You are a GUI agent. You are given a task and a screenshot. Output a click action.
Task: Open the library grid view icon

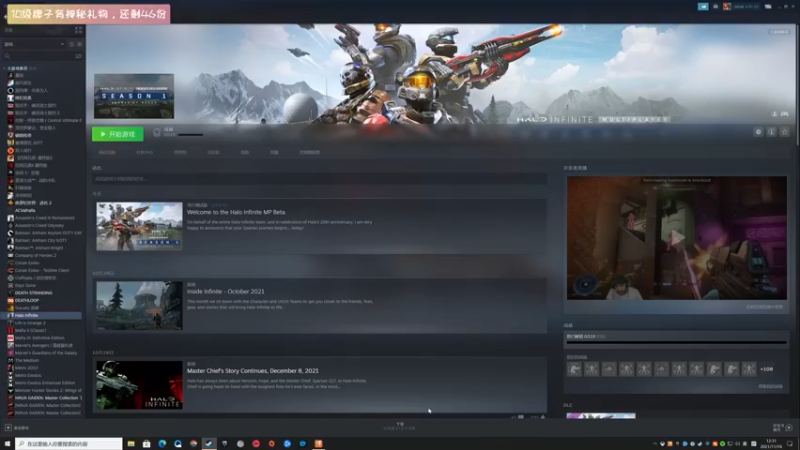[x=78, y=30]
